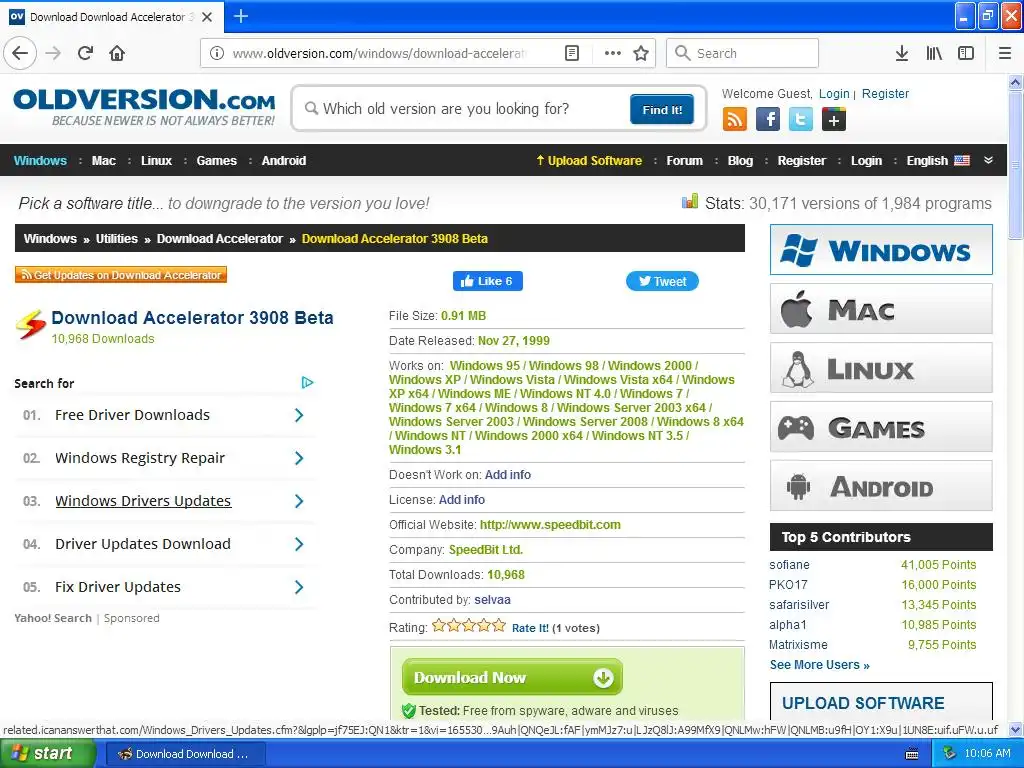Click the Tweet button
This screenshot has width=1024, height=768.
662,281
